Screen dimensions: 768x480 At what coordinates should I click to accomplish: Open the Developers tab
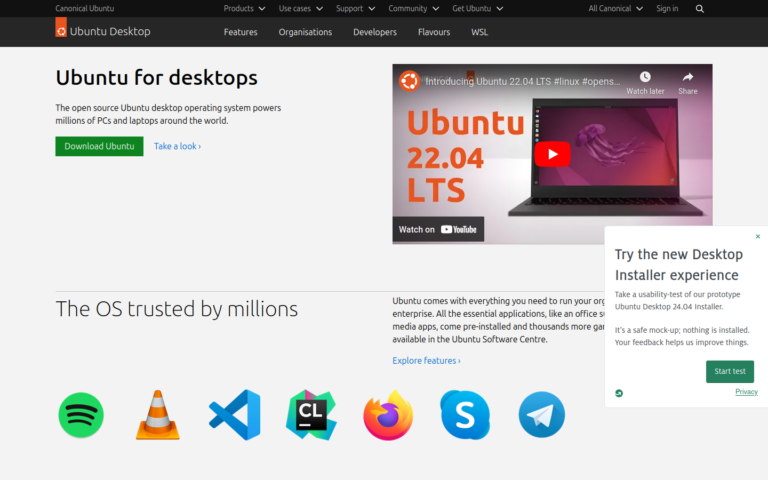(x=375, y=32)
